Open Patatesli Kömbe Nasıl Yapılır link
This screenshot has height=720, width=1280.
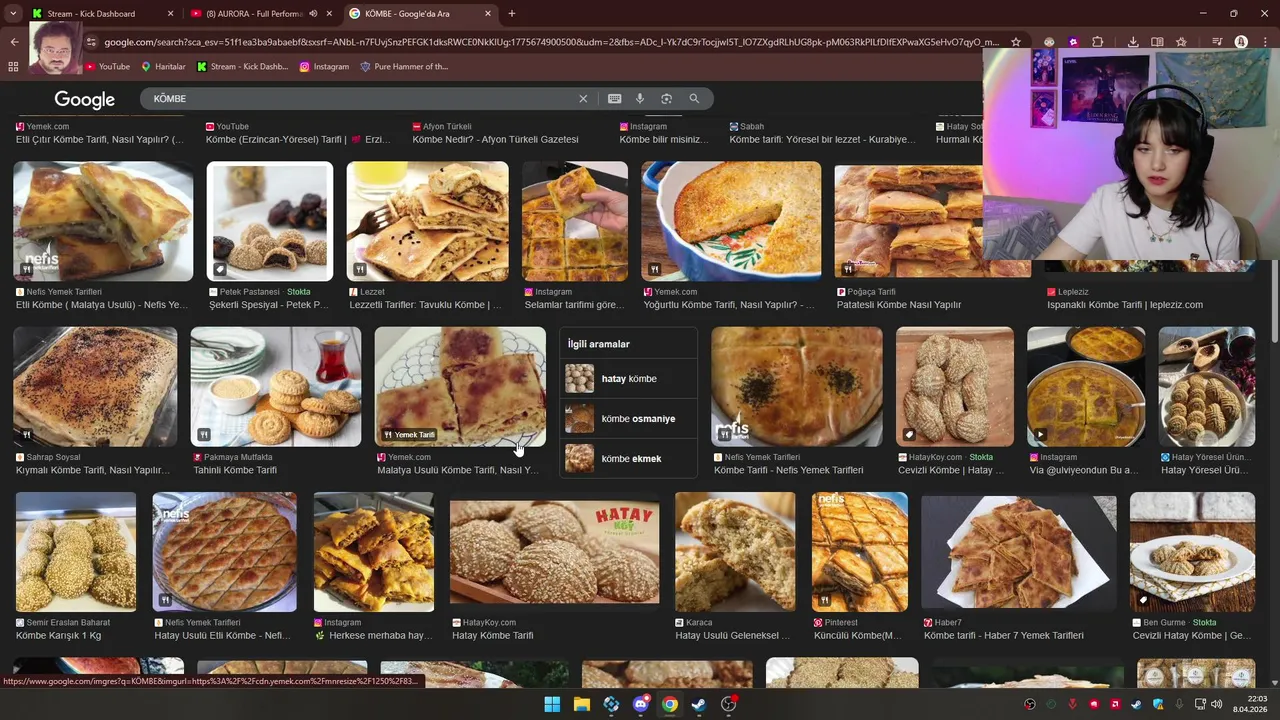tap(899, 305)
